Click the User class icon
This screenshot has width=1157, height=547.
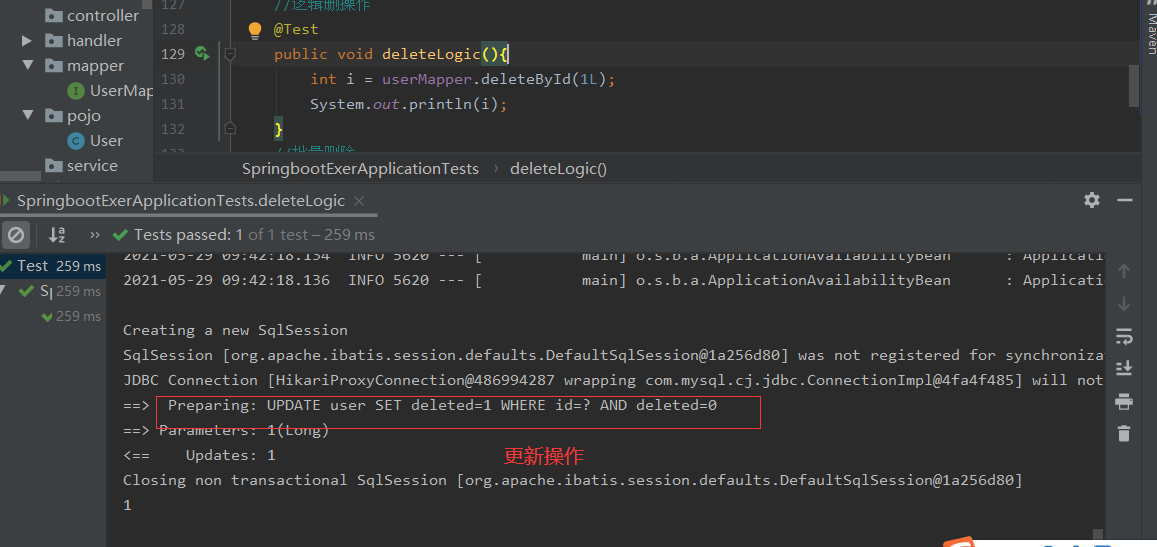pyautogui.click(x=75, y=140)
